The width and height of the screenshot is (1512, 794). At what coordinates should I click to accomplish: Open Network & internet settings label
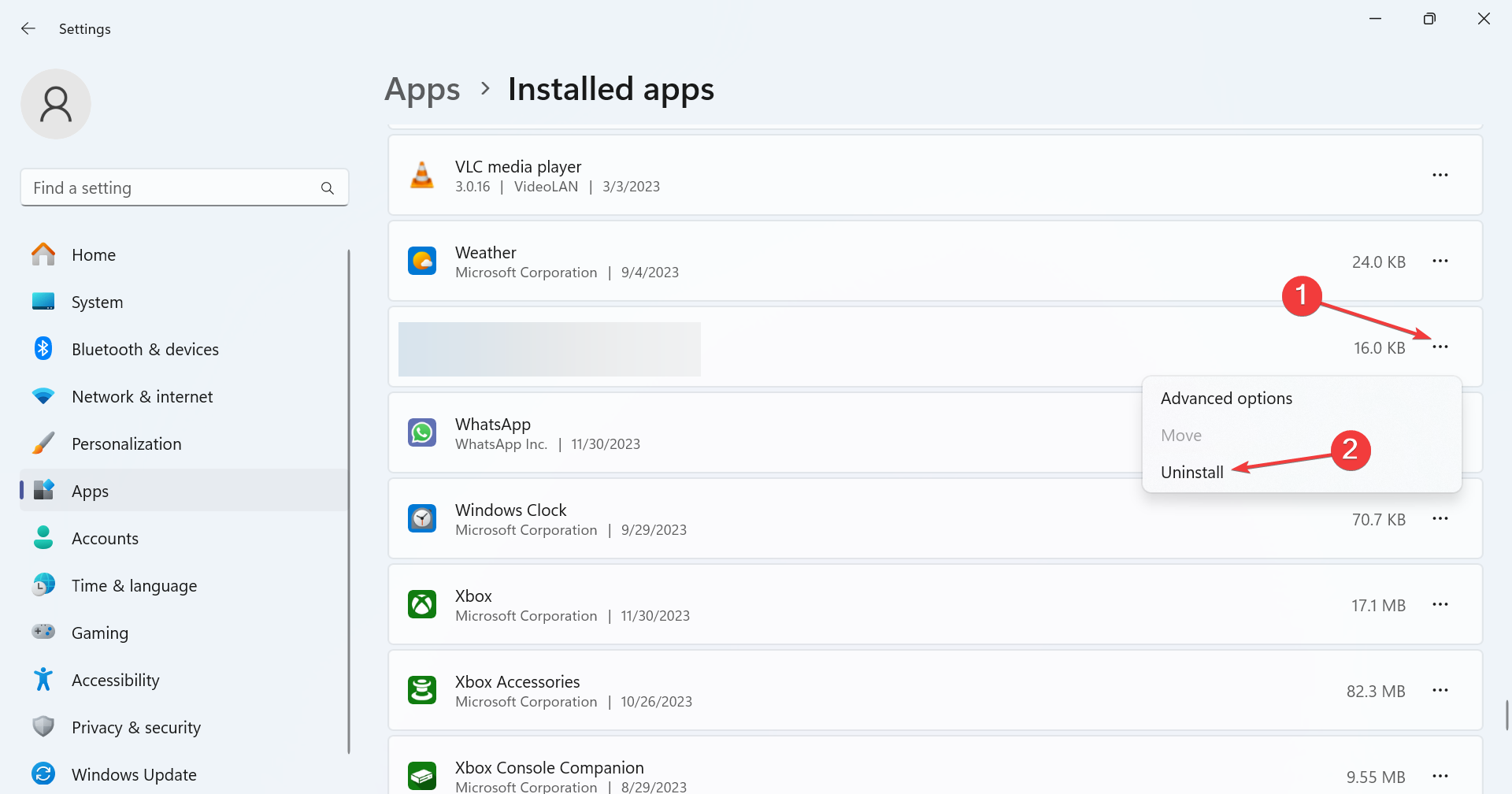coord(143,397)
